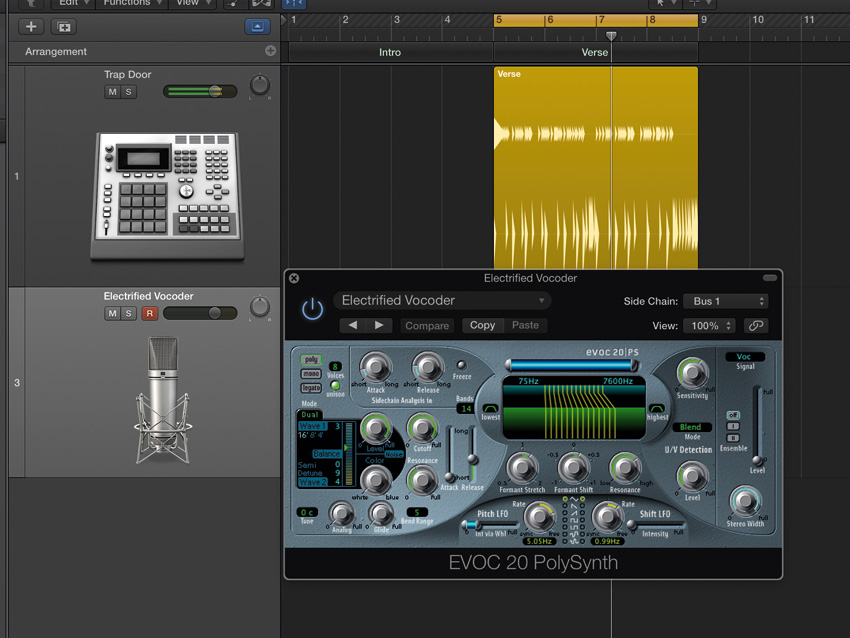Select legato mode in the vocoder
The width and height of the screenshot is (850, 638).
click(x=311, y=388)
